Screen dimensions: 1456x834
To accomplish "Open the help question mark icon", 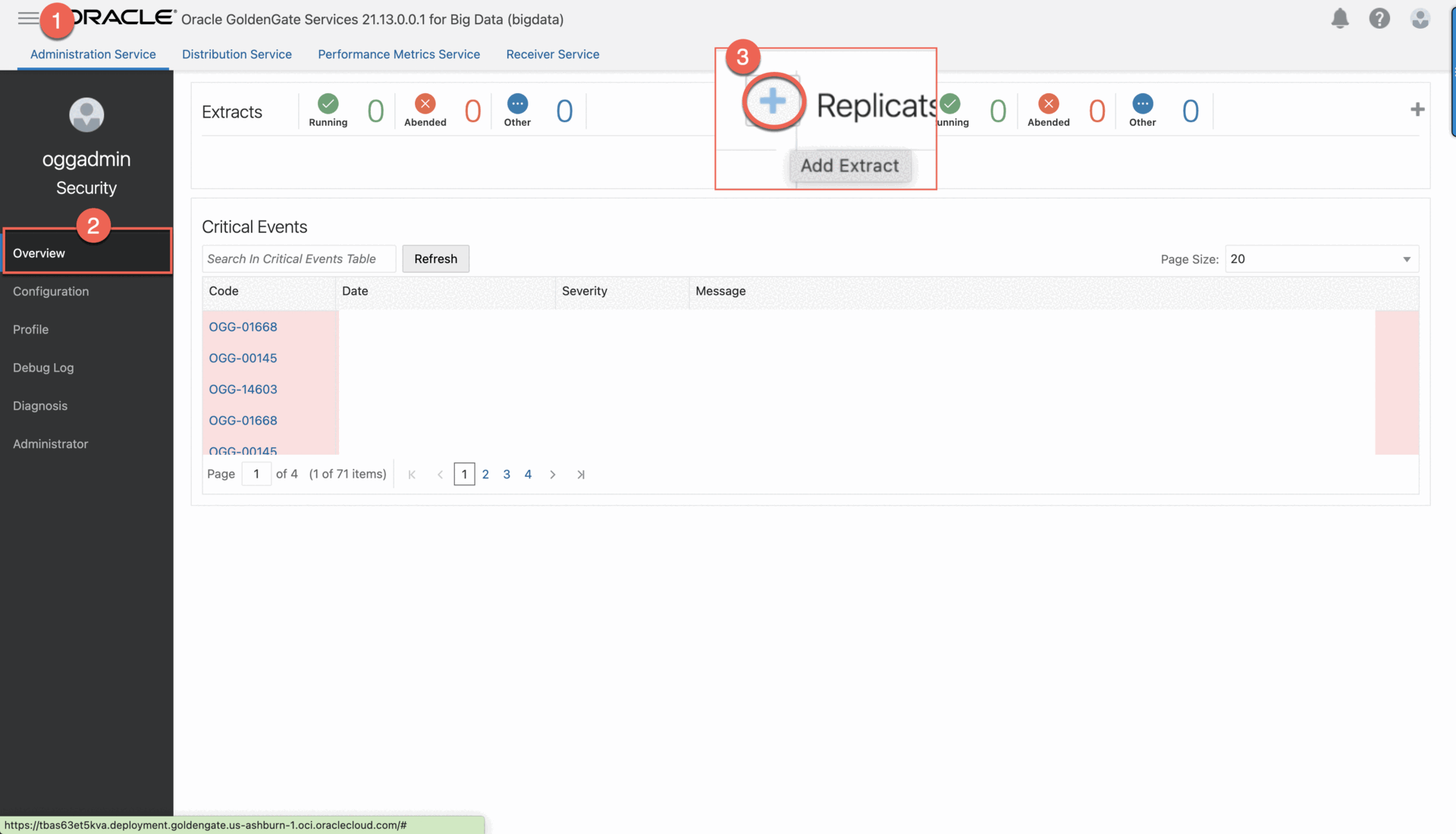I will coord(1379,18).
